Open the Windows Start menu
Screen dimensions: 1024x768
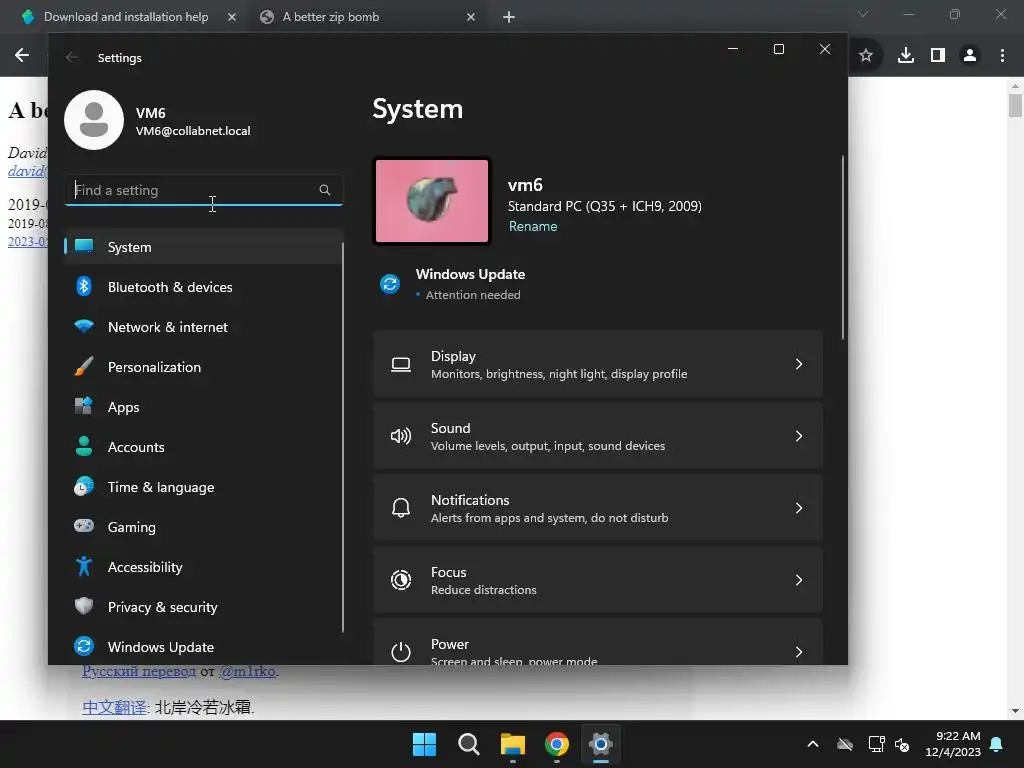pyautogui.click(x=424, y=744)
